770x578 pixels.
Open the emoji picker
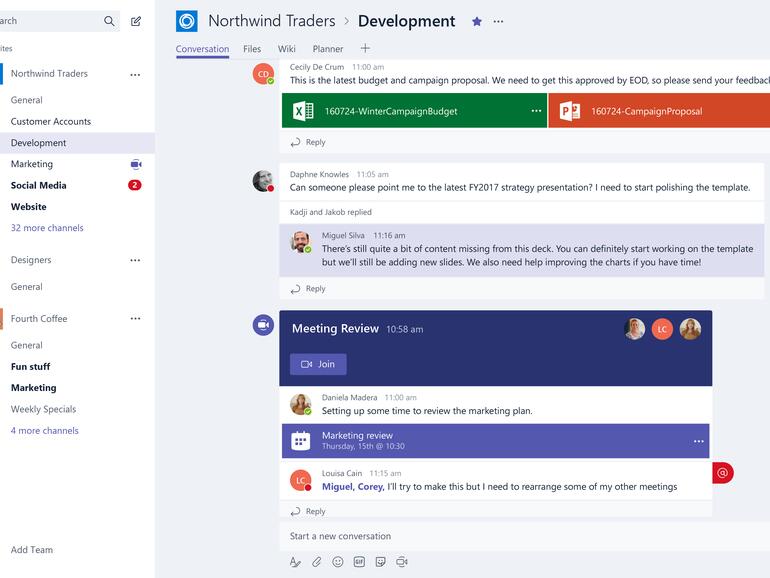tap(338, 562)
